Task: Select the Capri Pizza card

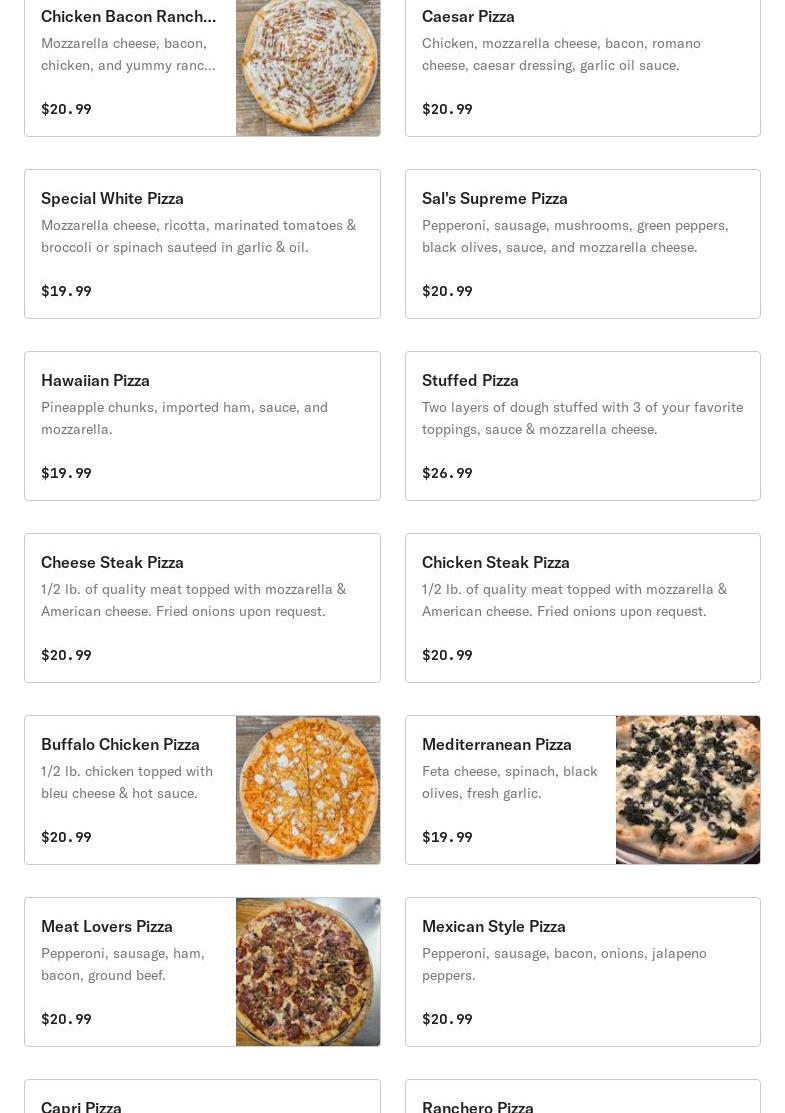Action: 202,1097
